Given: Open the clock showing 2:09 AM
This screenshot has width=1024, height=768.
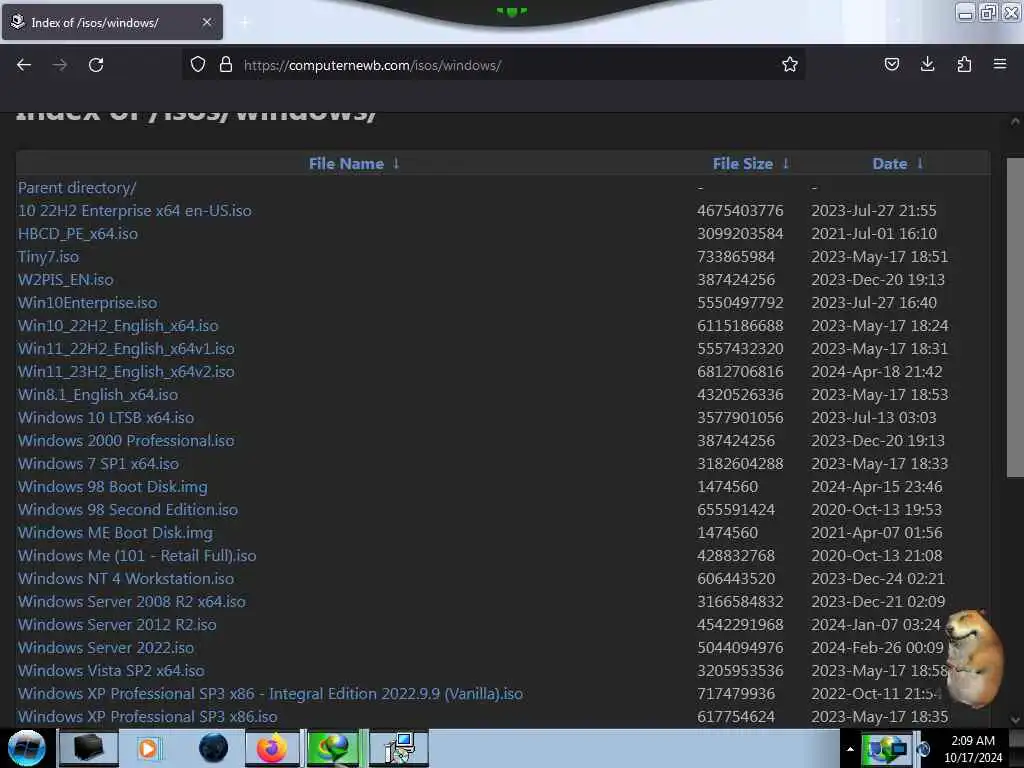Looking at the screenshot, I should click(973, 749).
